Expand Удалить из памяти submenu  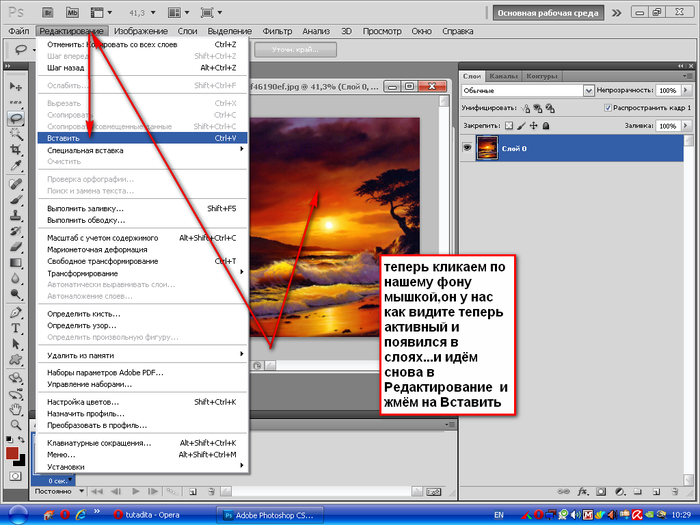(x=143, y=355)
